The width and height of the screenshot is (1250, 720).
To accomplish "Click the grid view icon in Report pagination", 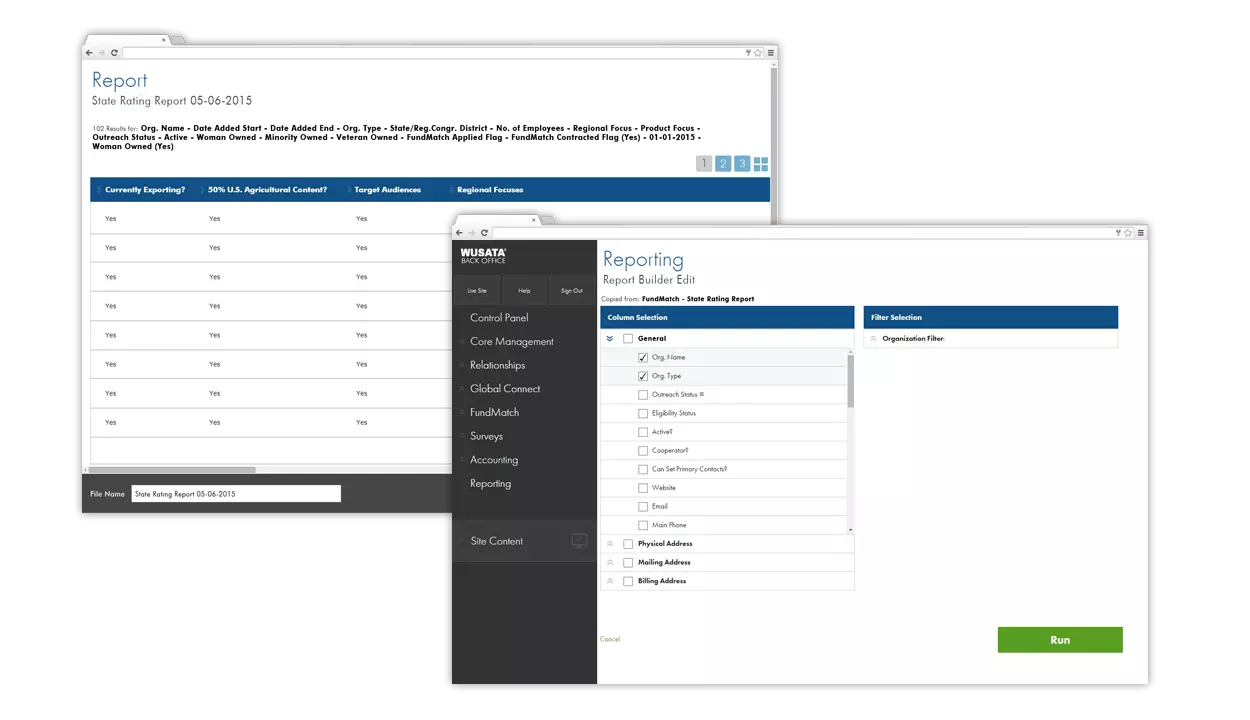I will point(761,164).
